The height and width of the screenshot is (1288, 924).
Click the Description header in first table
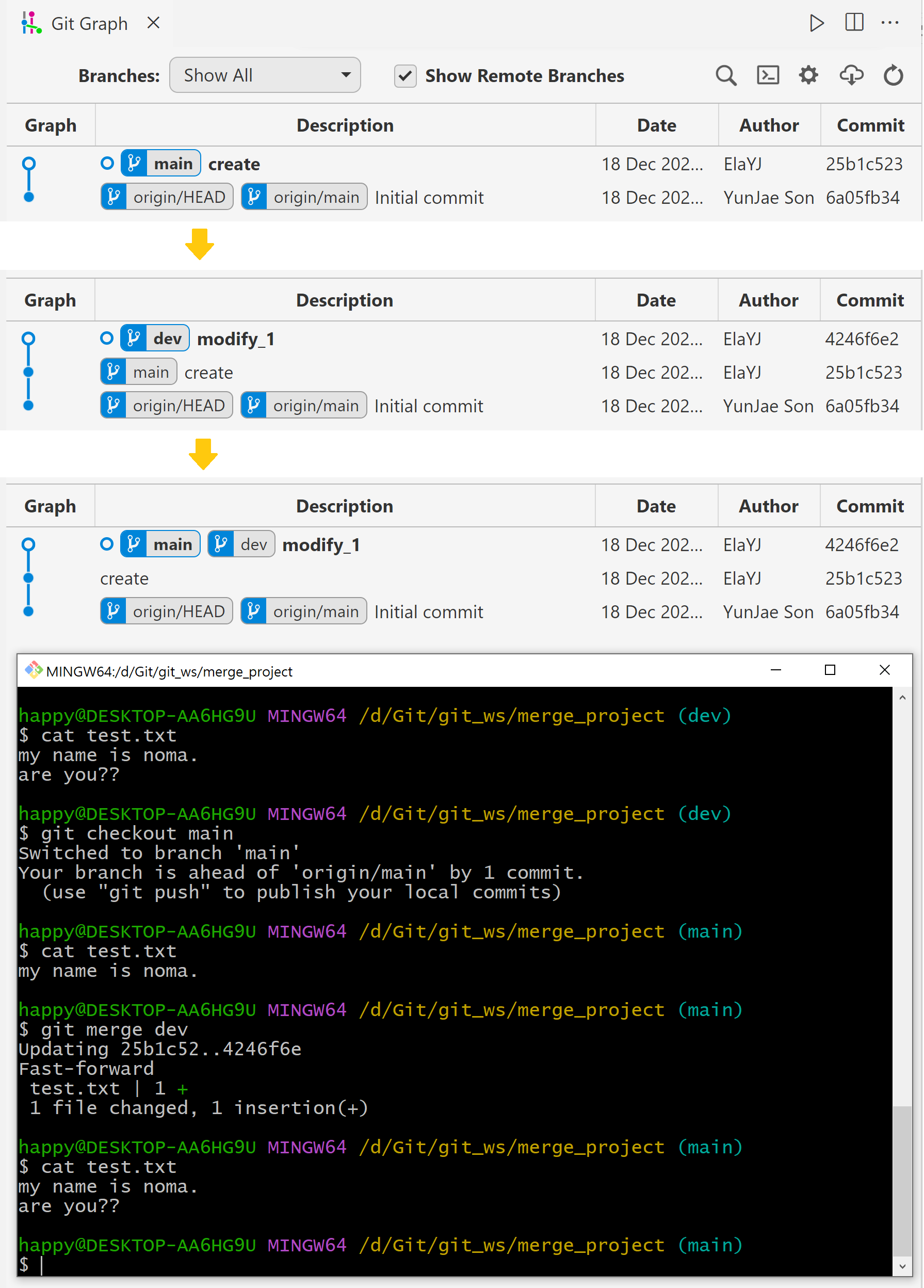pyautogui.click(x=345, y=125)
